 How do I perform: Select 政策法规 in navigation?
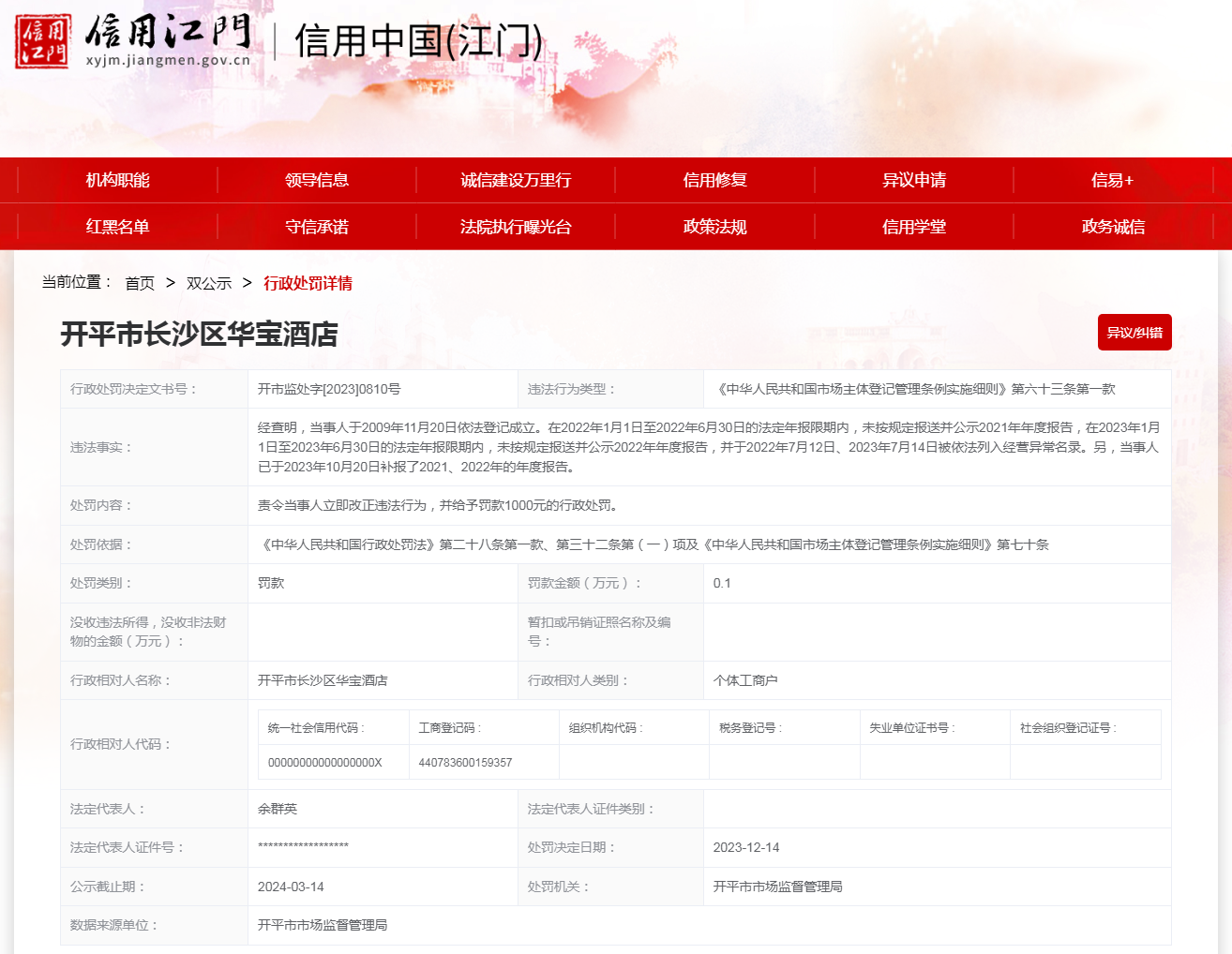pos(714,227)
